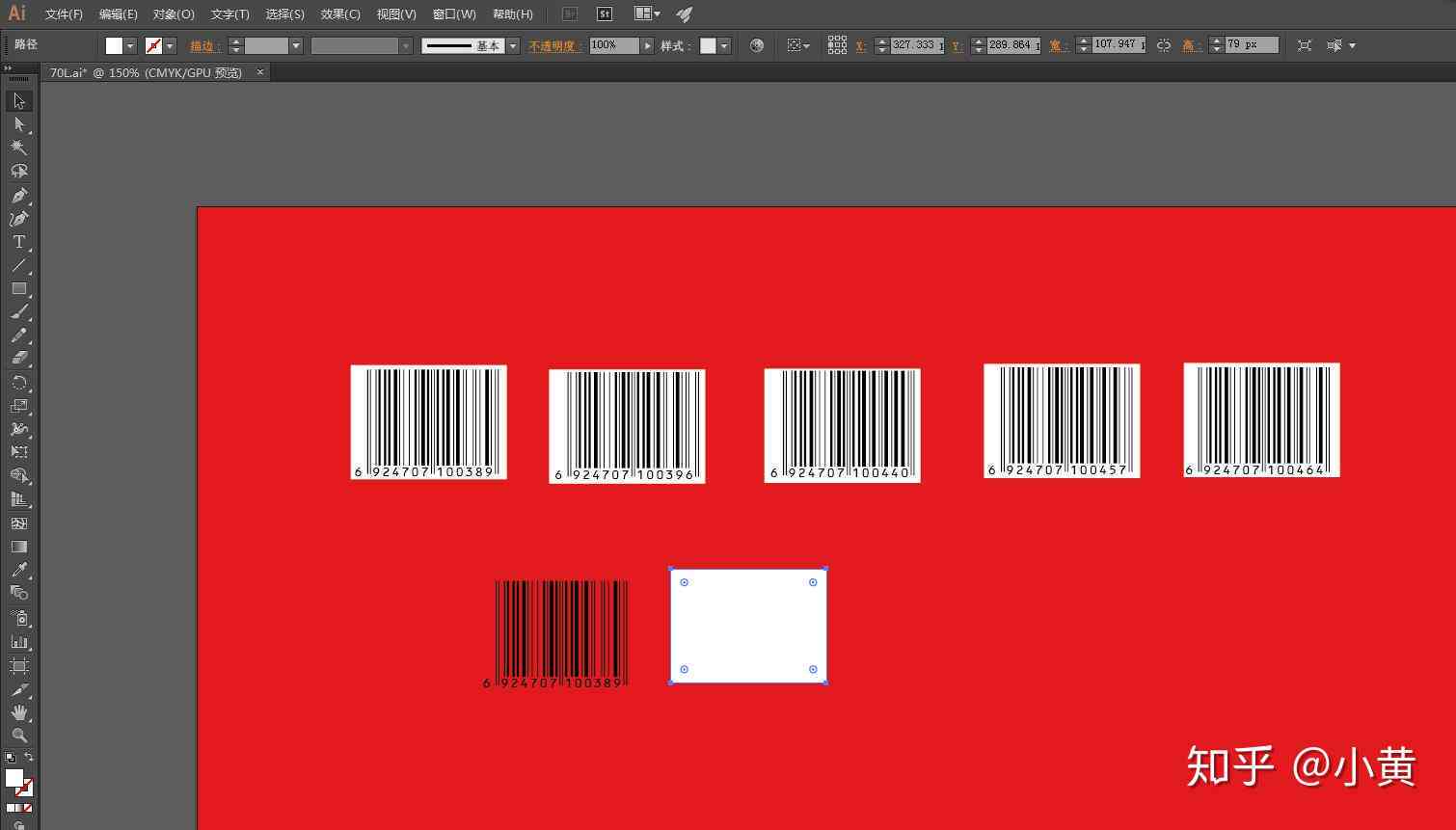This screenshot has width=1456, height=830.
Task: Open the 基本 brush definition dropdown
Action: pos(513,45)
